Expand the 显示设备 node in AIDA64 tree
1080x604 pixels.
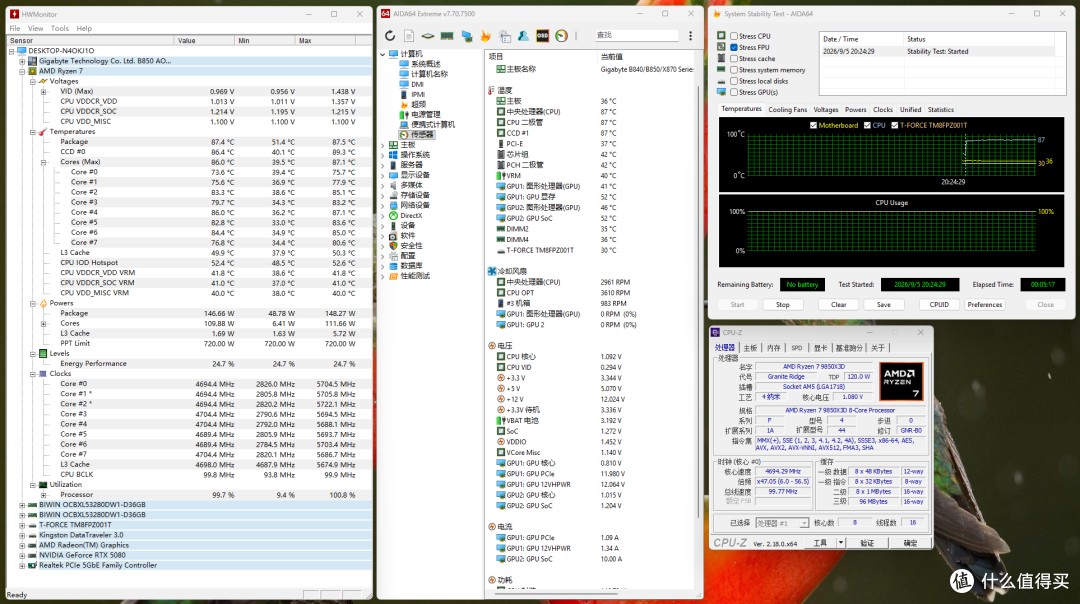(x=383, y=175)
